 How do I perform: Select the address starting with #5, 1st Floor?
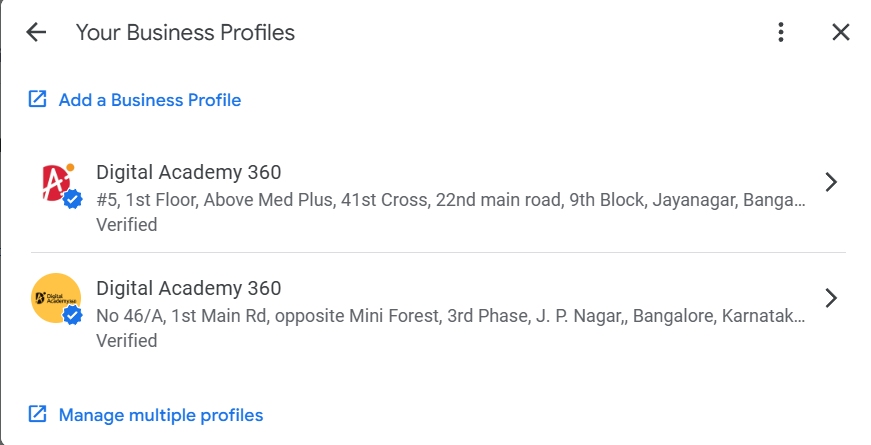point(450,200)
